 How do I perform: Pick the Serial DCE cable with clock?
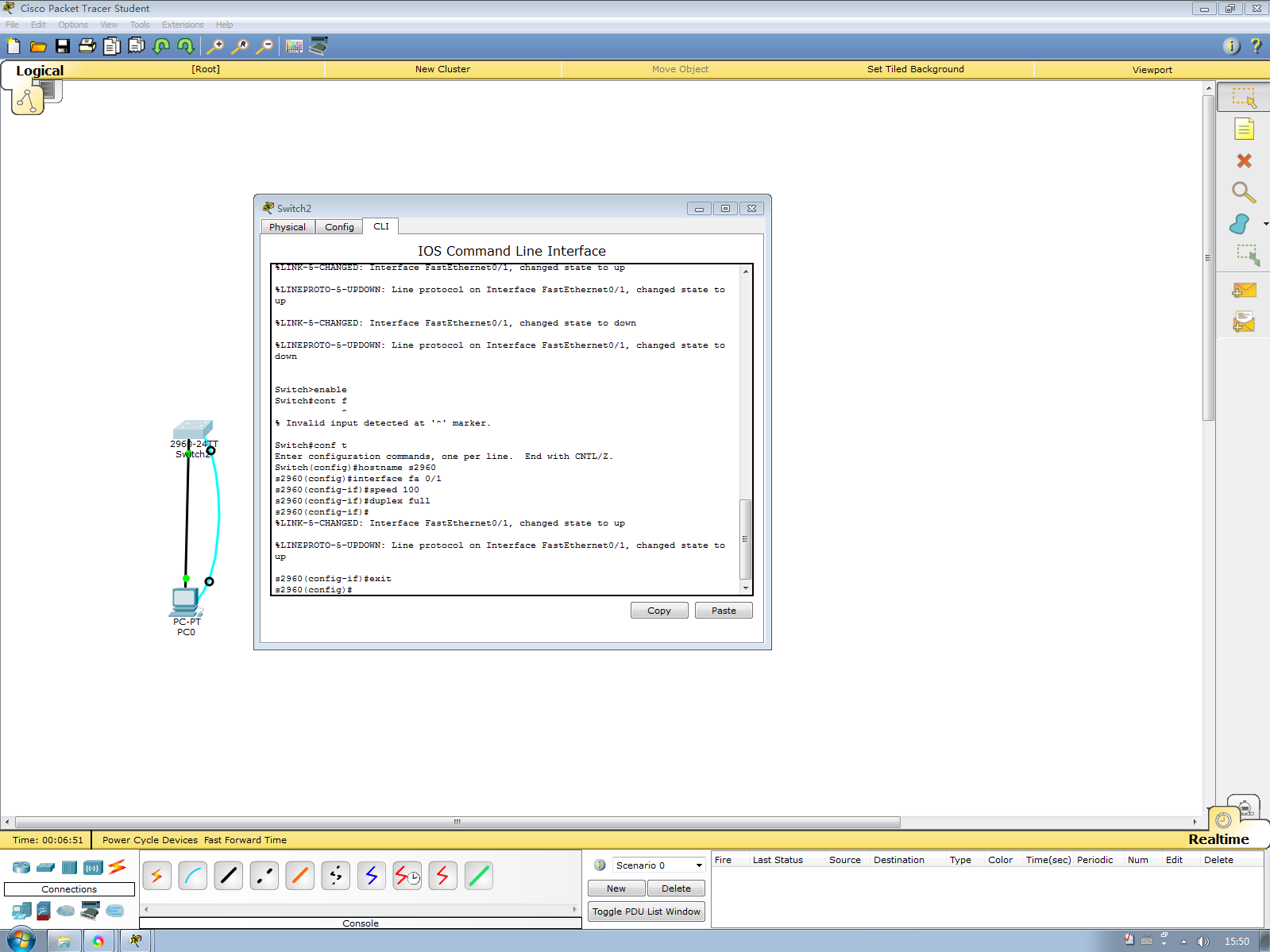pos(407,876)
